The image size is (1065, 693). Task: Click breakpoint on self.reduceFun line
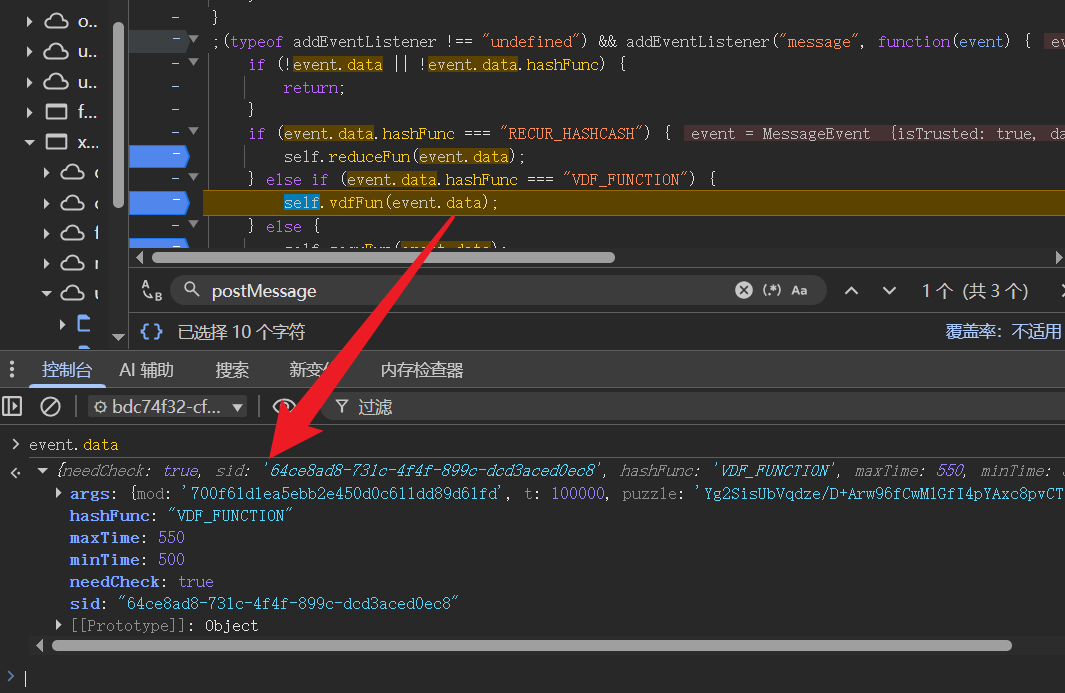158,156
